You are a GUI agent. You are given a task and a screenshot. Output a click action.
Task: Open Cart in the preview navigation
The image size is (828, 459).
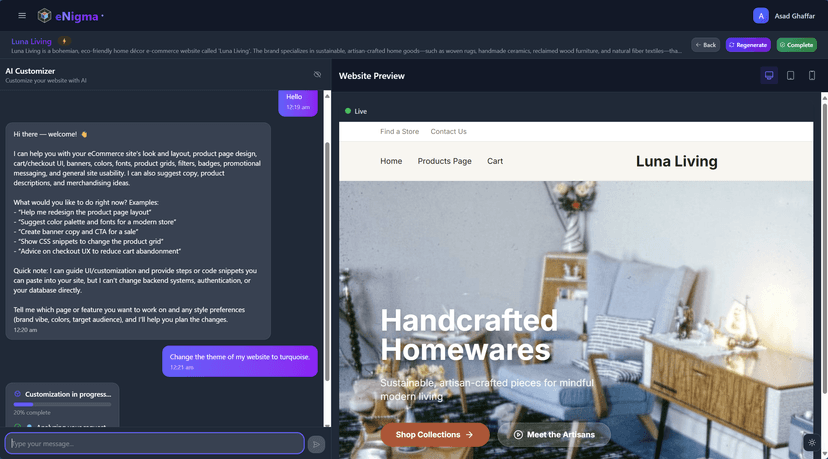pos(495,161)
